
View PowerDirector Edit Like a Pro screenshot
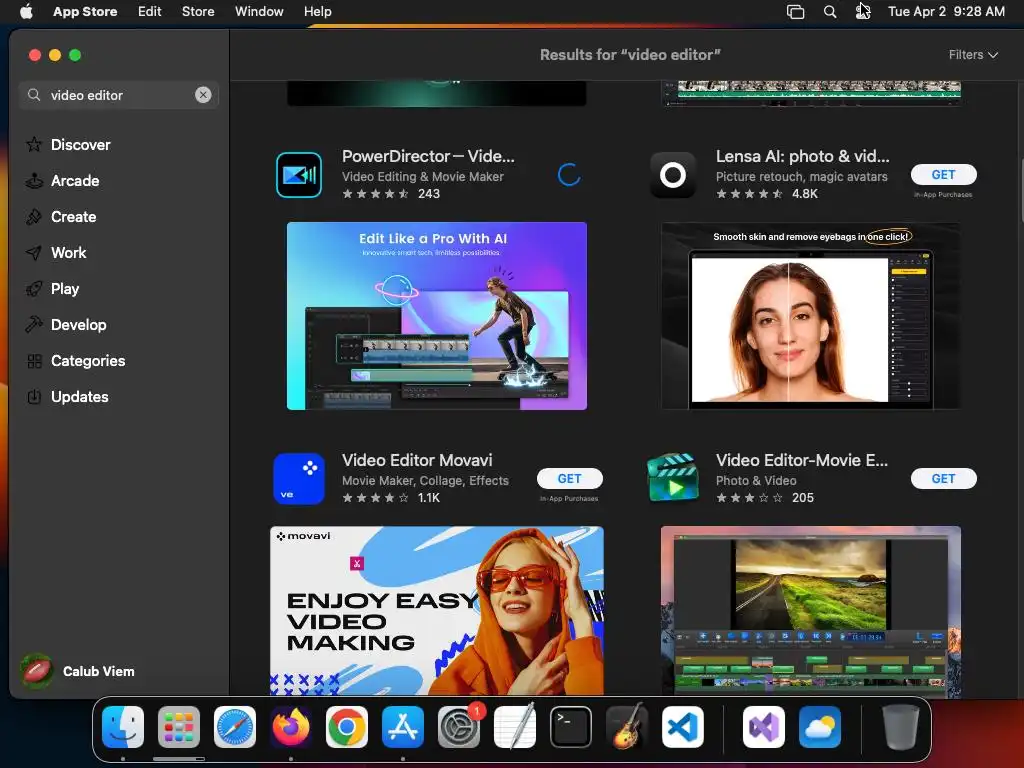coord(437,316)
